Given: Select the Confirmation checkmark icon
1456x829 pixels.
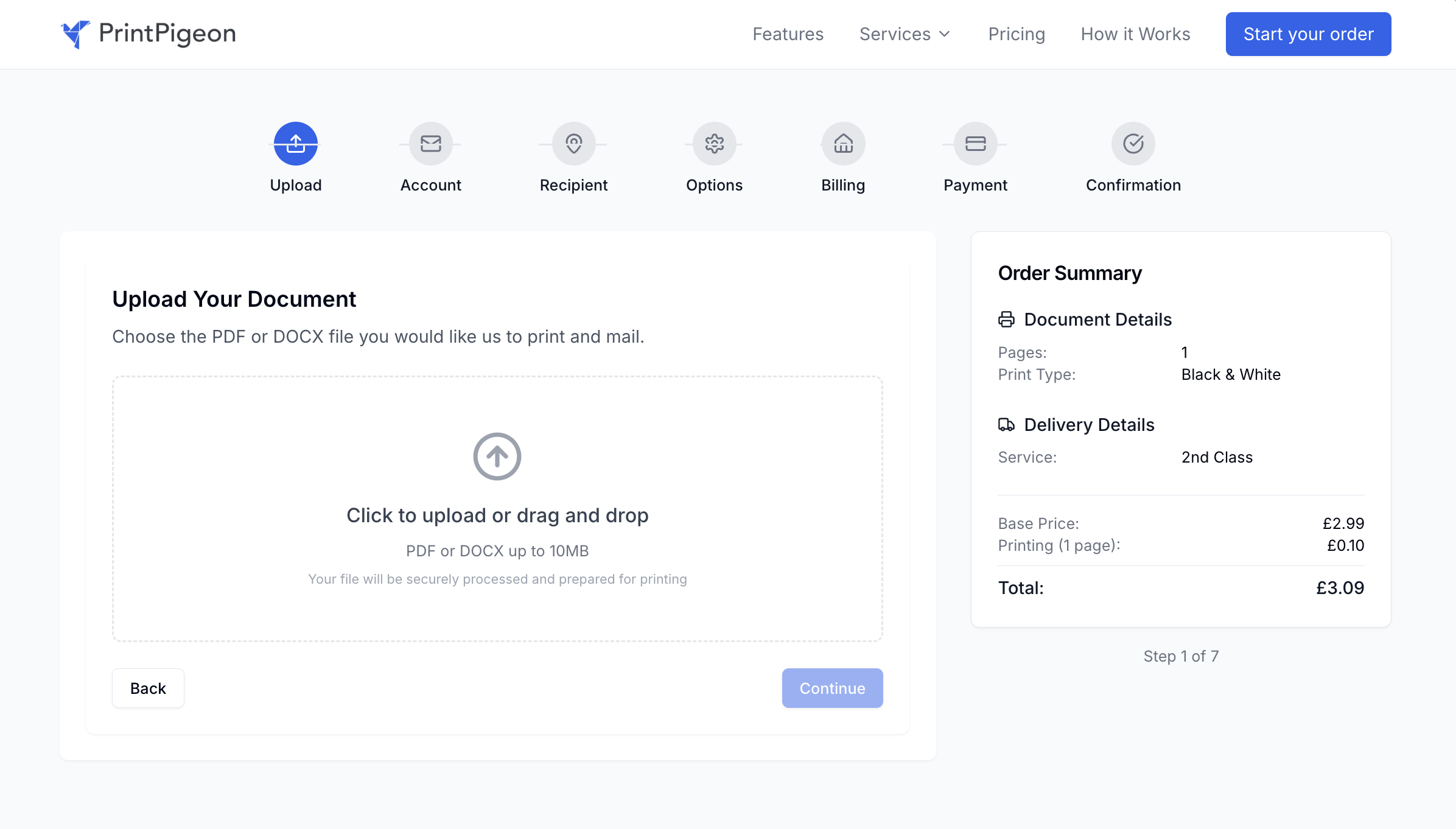Looking at the screenshot, I should click(x=1132, y=143).
